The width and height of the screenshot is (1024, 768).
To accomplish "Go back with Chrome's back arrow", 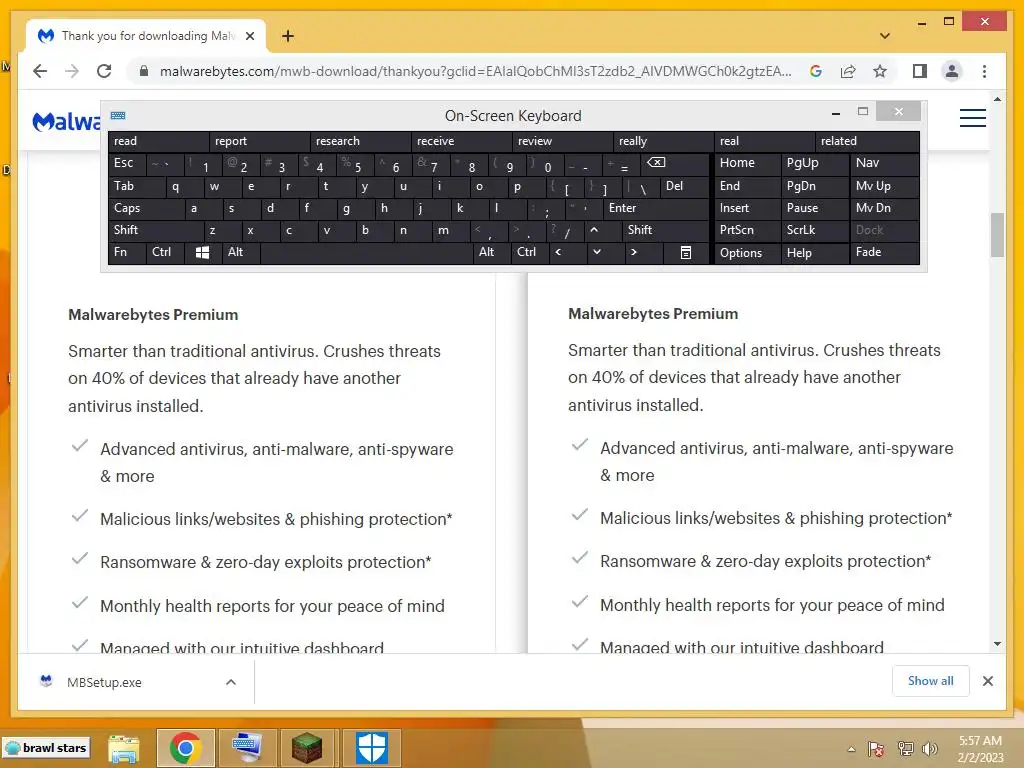I will [40, 71].
